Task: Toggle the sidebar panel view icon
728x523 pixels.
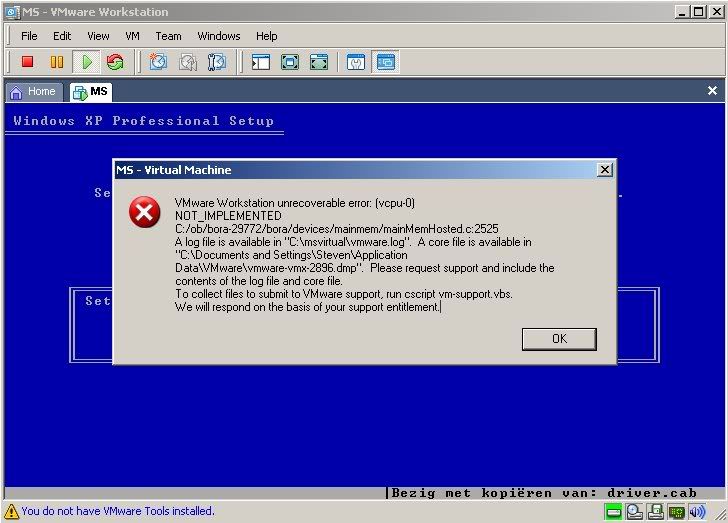Action: coord(260,62)
